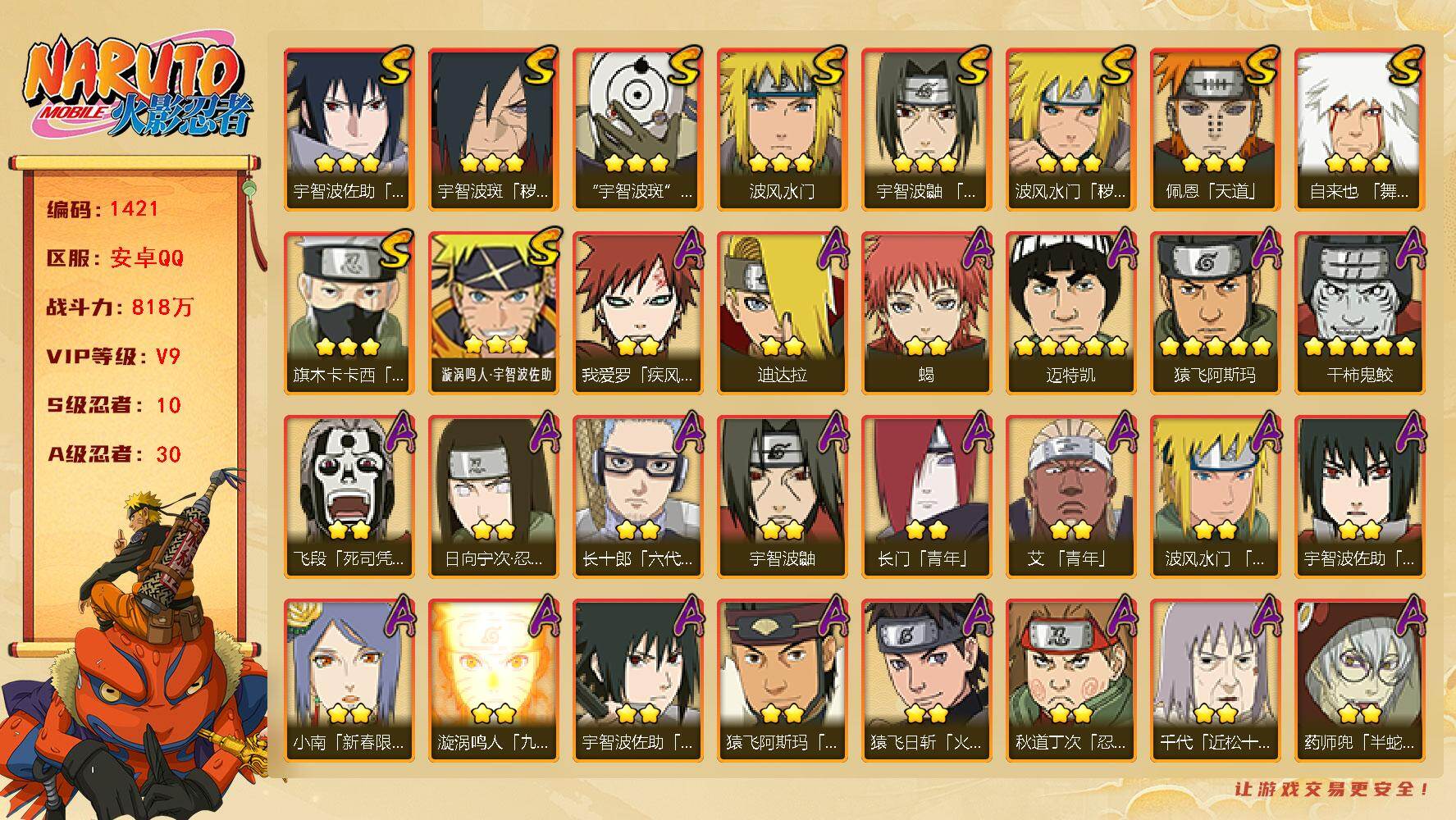Click the S rank badge on 自来也 card
The width and height of the screenshot is (1456, 820).
point(1406,66)
